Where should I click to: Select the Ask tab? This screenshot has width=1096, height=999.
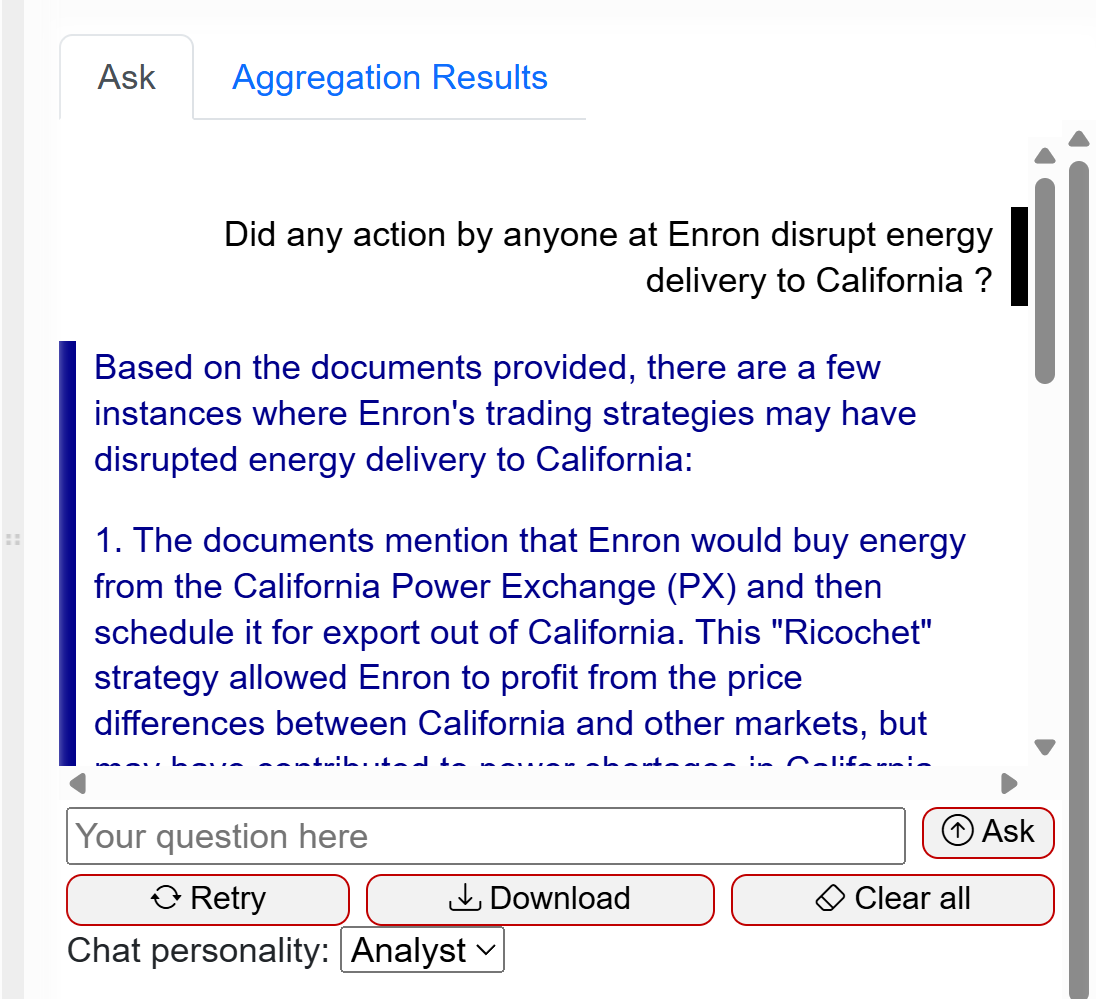pos(127,78)
